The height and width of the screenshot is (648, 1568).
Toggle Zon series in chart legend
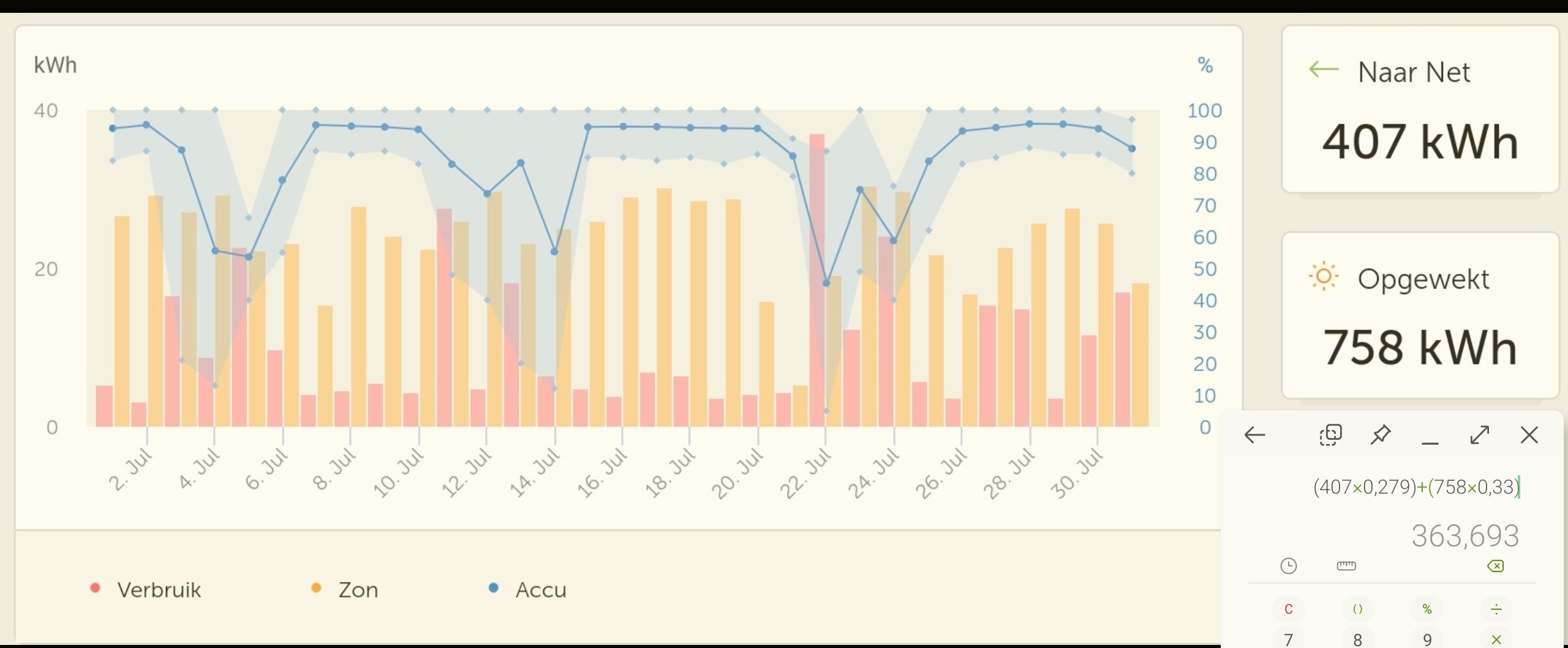coord(345,590)
